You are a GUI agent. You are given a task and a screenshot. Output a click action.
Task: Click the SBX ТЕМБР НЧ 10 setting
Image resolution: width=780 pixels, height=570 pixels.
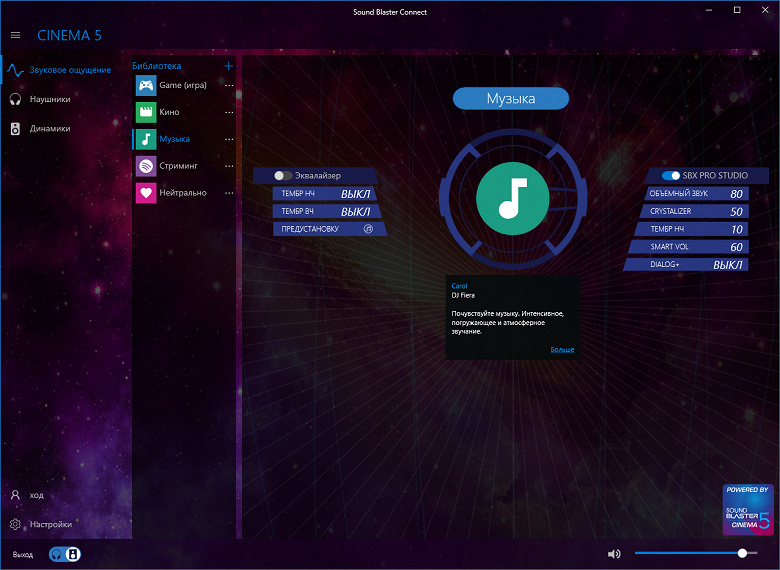pyautogui.click(x=691, y=229)
